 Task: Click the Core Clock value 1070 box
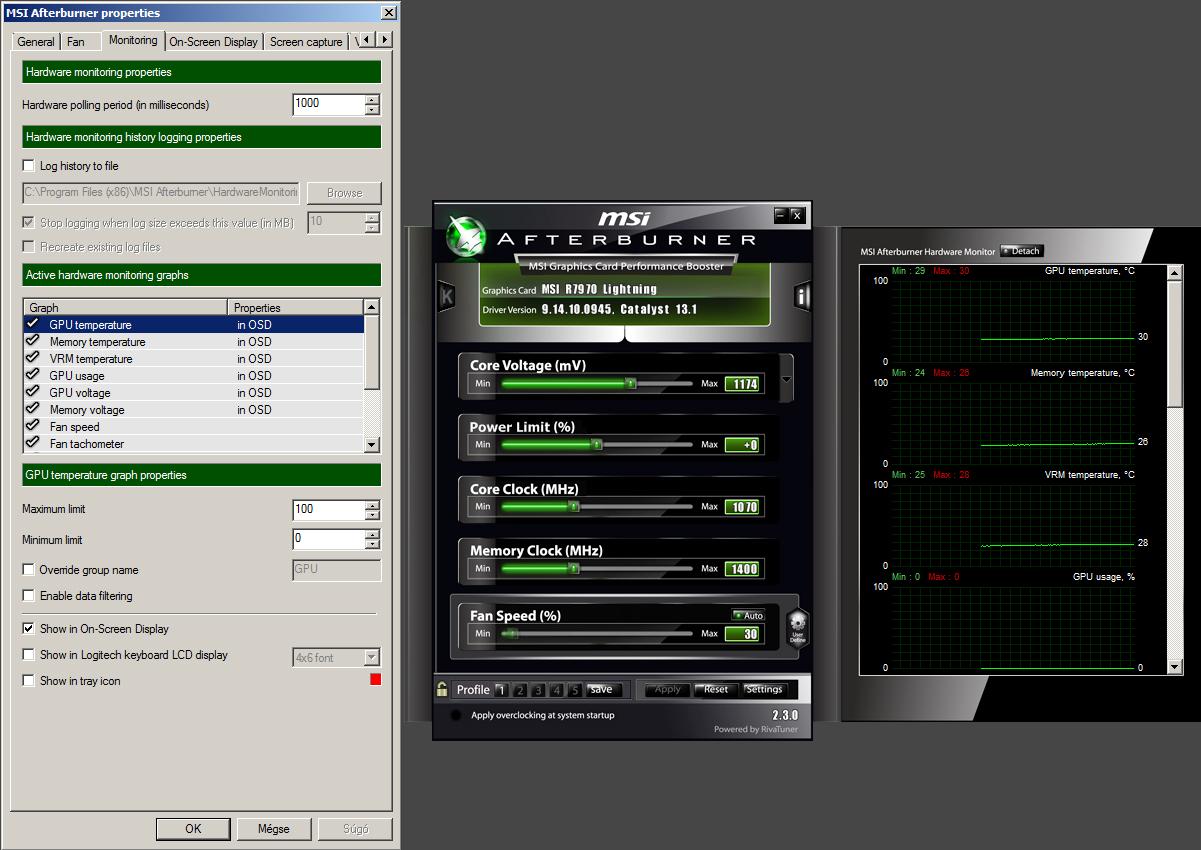coord(742,507)
